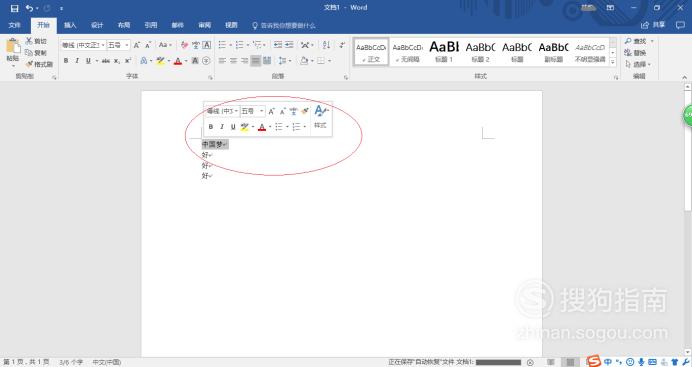Open the mini toolbar font size dropdown
This screenshot has width=692, height=367.
[x=261, y=111]
